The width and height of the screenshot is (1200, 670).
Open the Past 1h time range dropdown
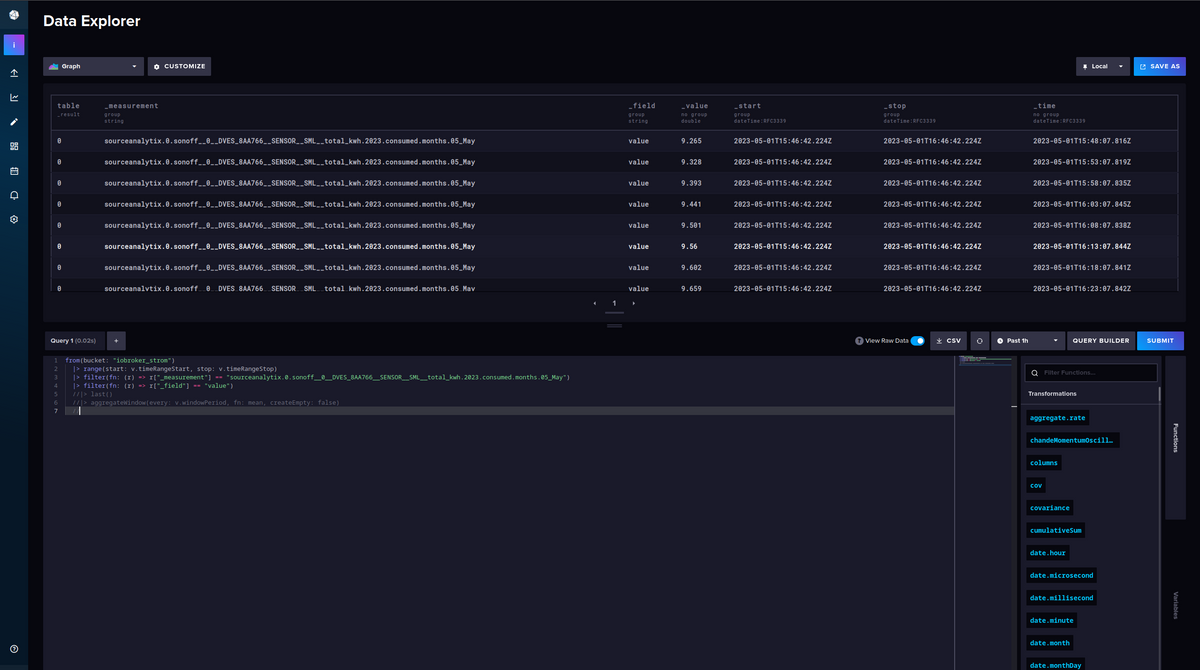pyautogui.click(x=1028, y=341)
